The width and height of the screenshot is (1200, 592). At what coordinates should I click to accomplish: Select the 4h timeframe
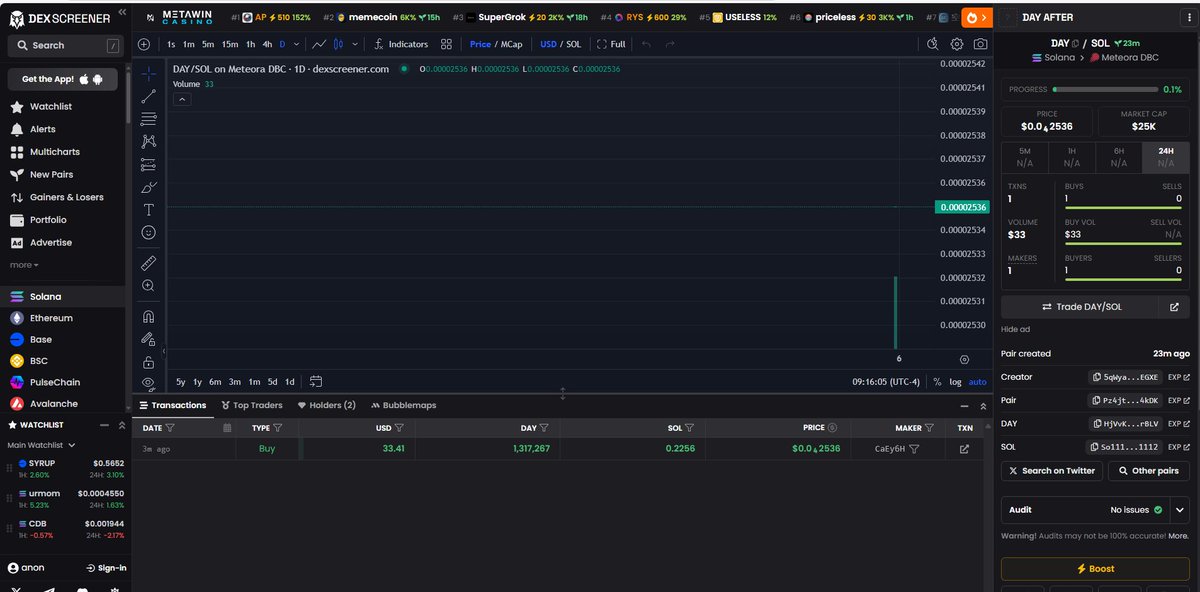[x=267, y=44]
